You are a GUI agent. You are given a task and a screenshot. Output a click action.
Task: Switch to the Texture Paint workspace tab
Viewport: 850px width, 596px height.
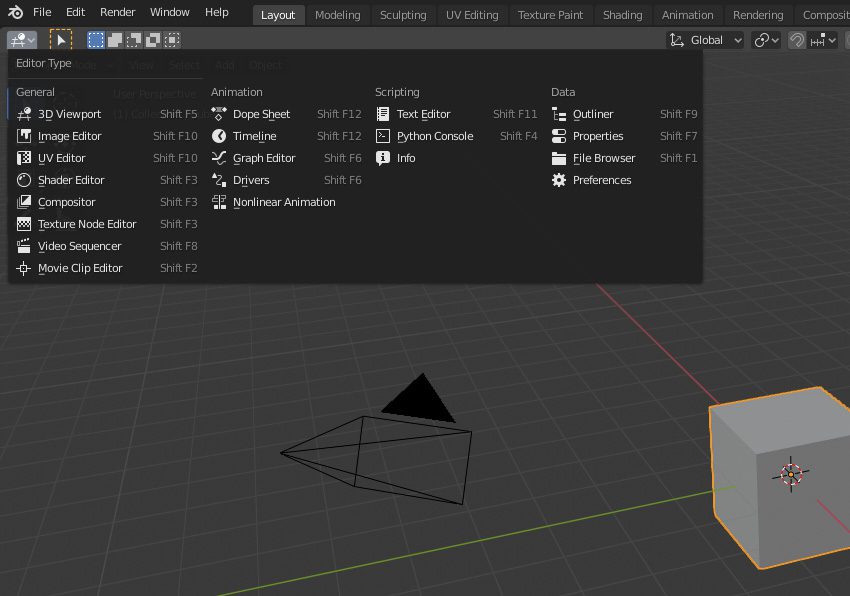[550, 15]
